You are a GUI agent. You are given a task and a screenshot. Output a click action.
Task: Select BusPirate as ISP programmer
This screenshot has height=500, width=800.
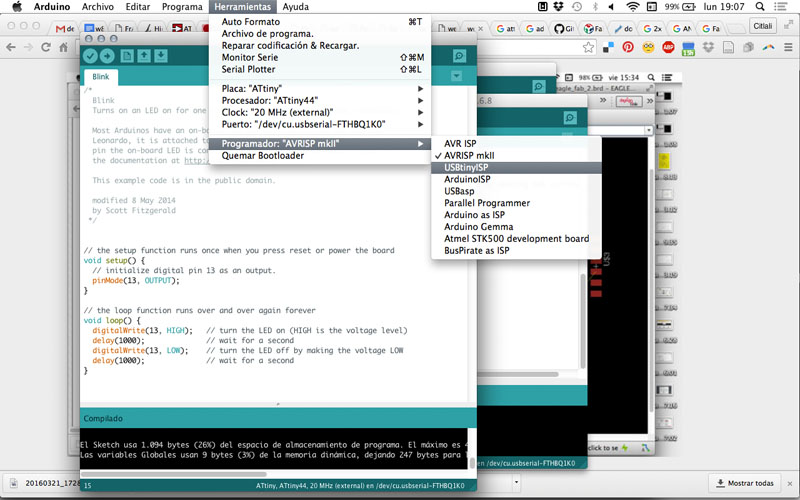tap(516, 251)
